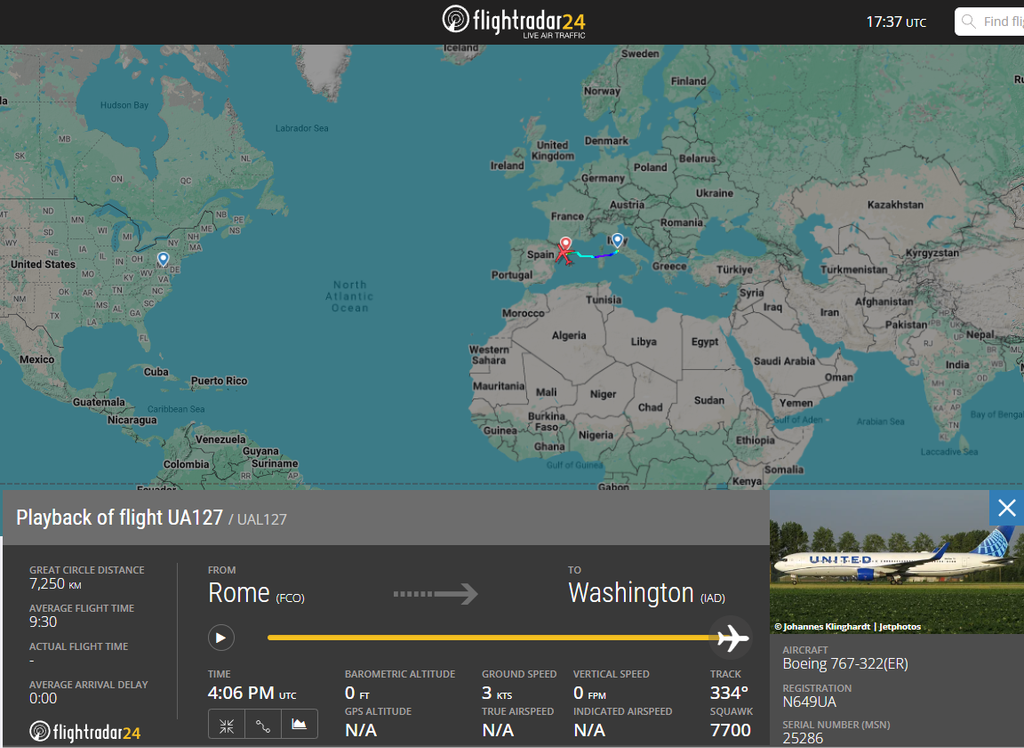Click the serial number 25286
The image size is (1024, 748).
point(803,738)
